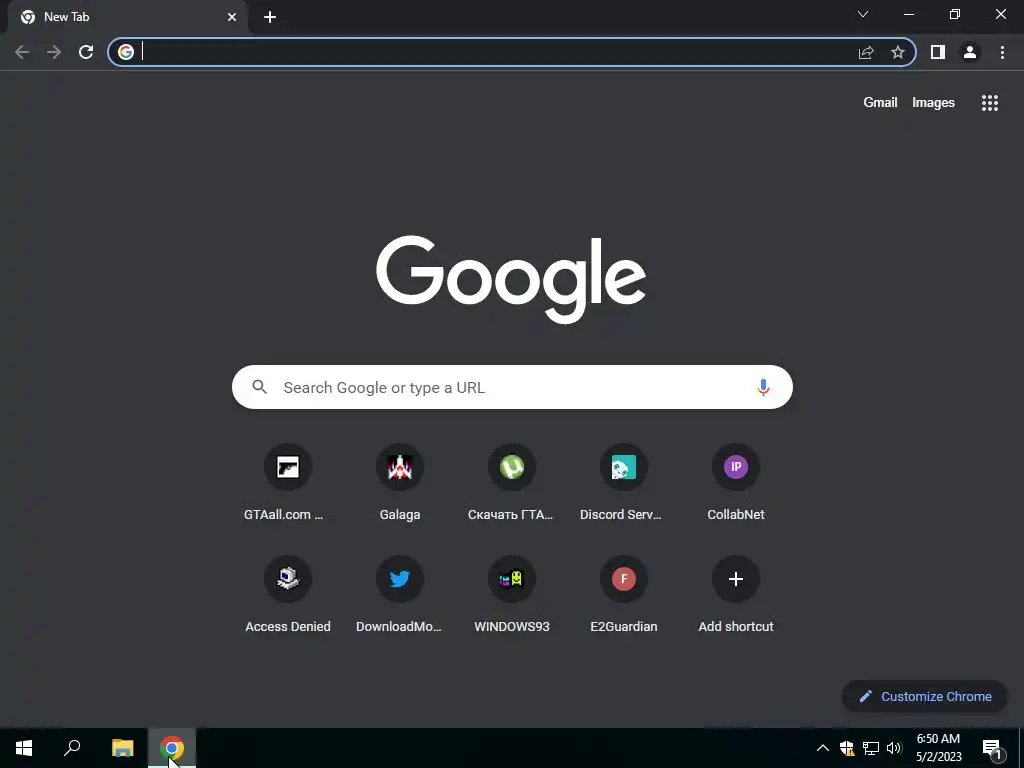The width and height of the screenshot is (1024, 768).
Task: Open the volume speaker tray icon
Action: pos(894,748)
